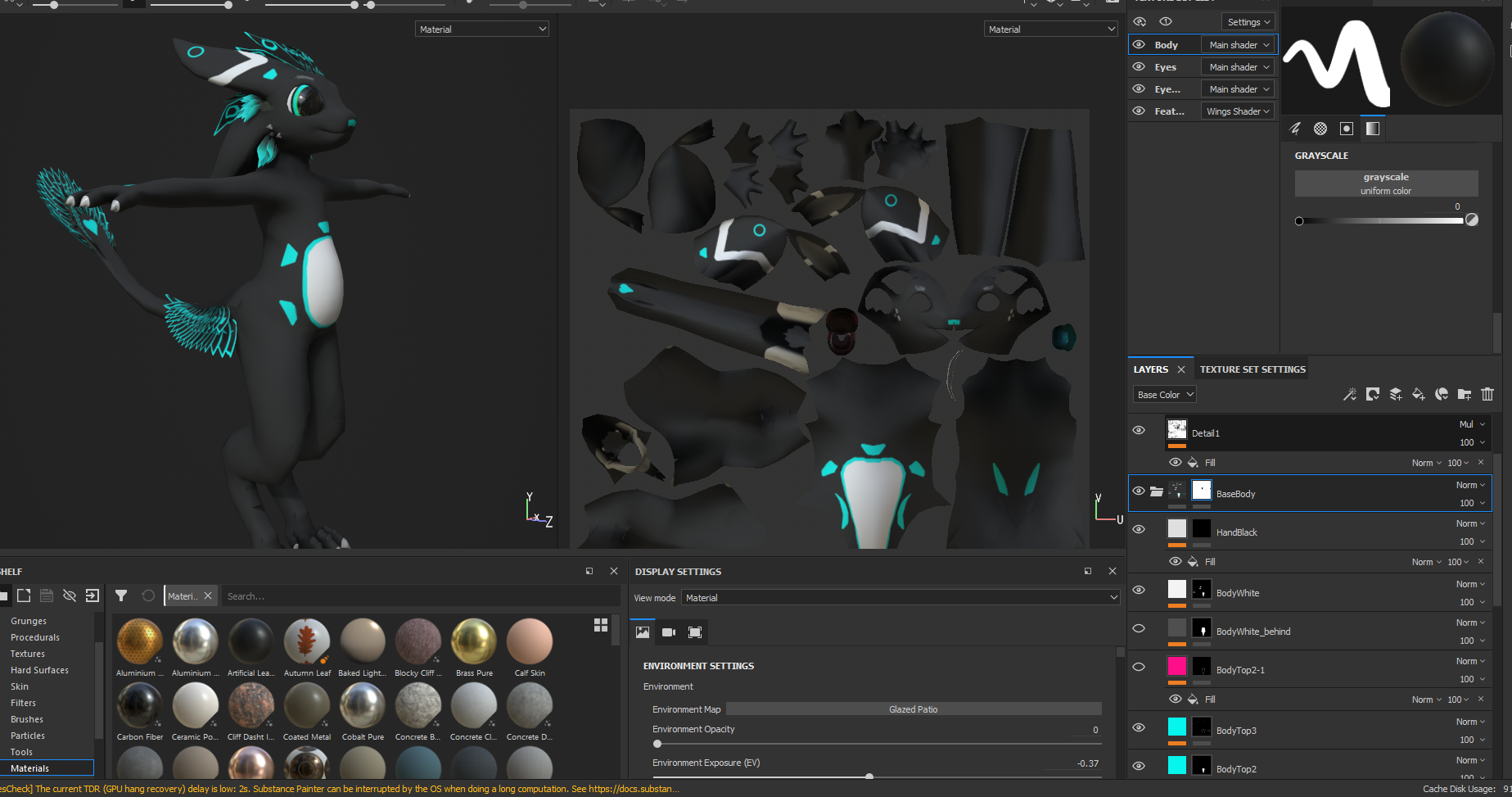
Task: Switch shelf thumbnails grid size icon
Action: 601,625
